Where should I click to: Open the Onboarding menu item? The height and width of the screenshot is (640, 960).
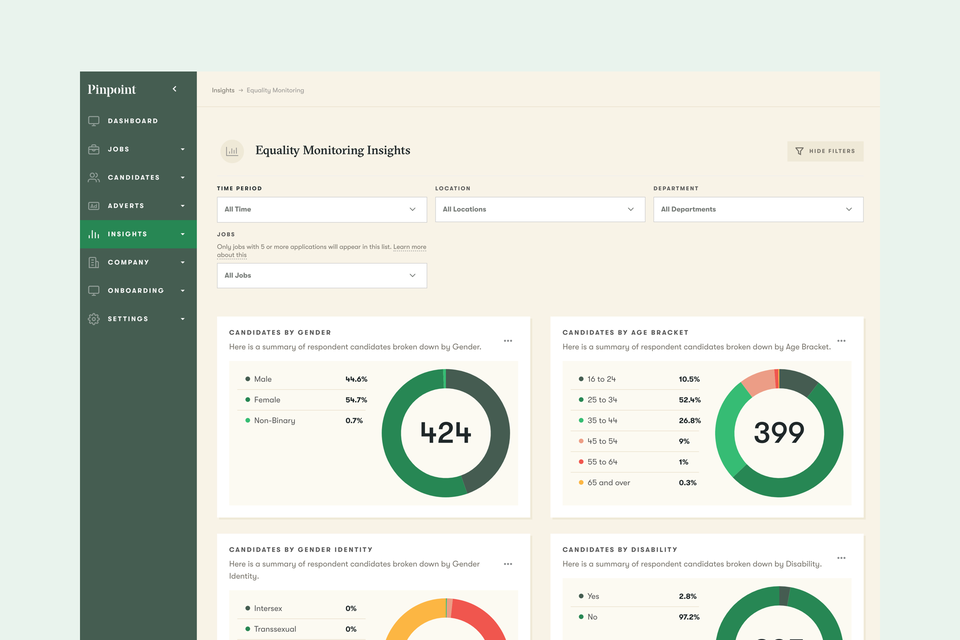point(138,290)
